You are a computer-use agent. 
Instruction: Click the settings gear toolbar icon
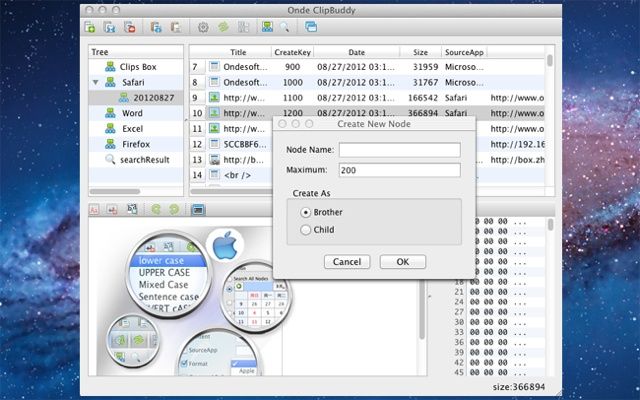(203, 28)
